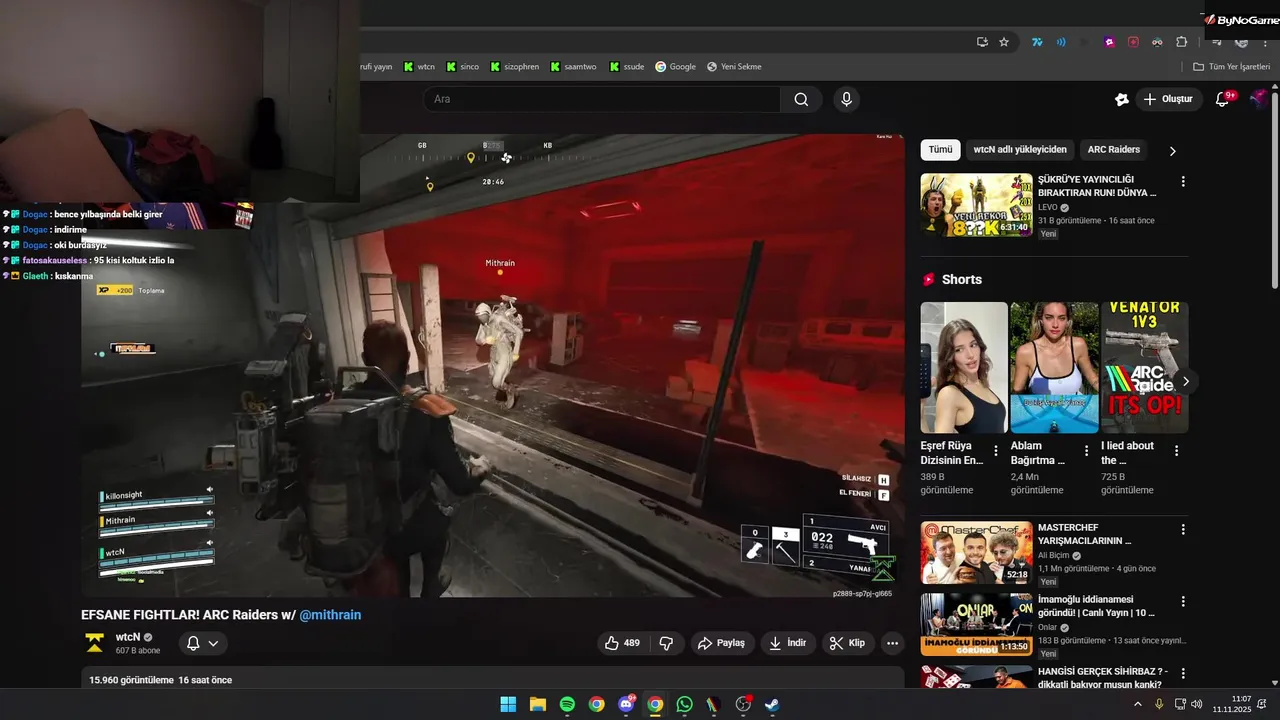
Task: Open the wtcN channel name link
Action: (128, 637)
